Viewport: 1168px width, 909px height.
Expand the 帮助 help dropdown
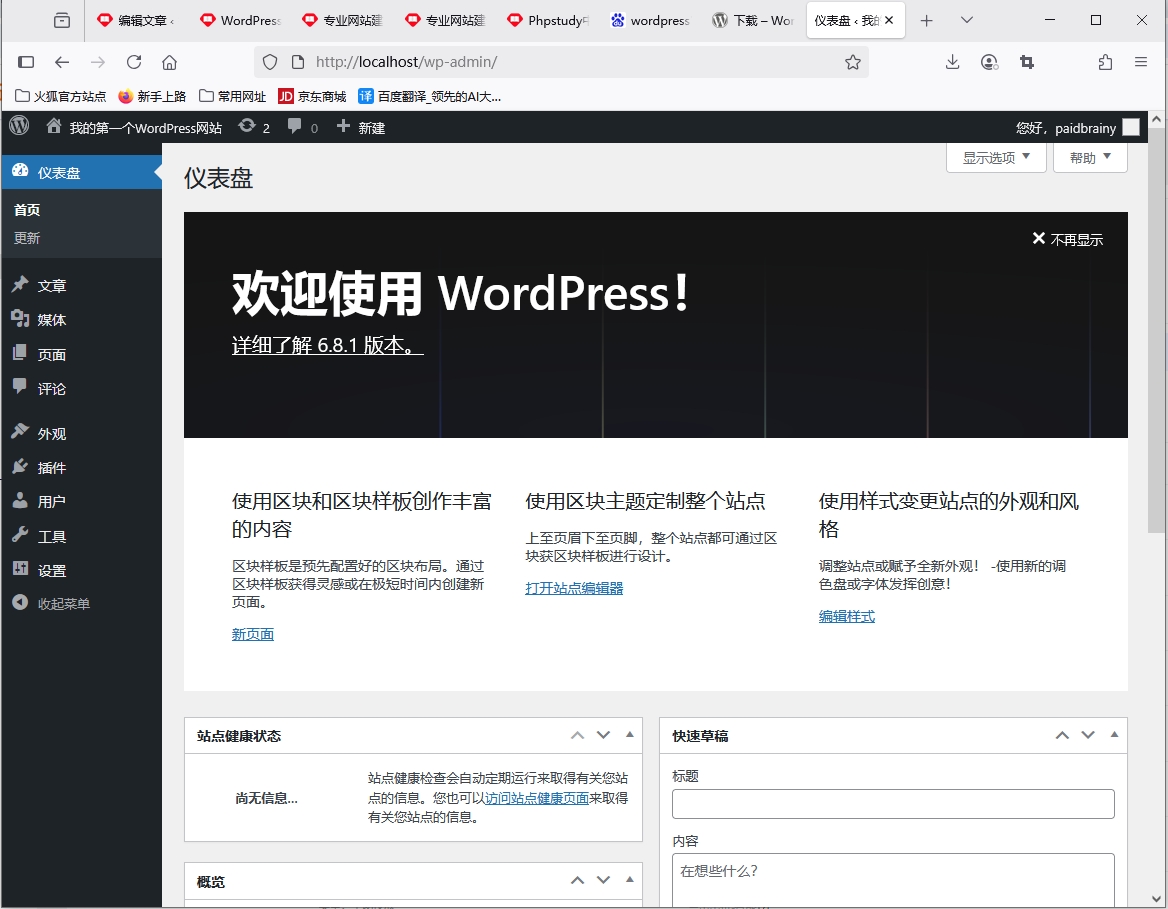click(x=1090, y=157)
